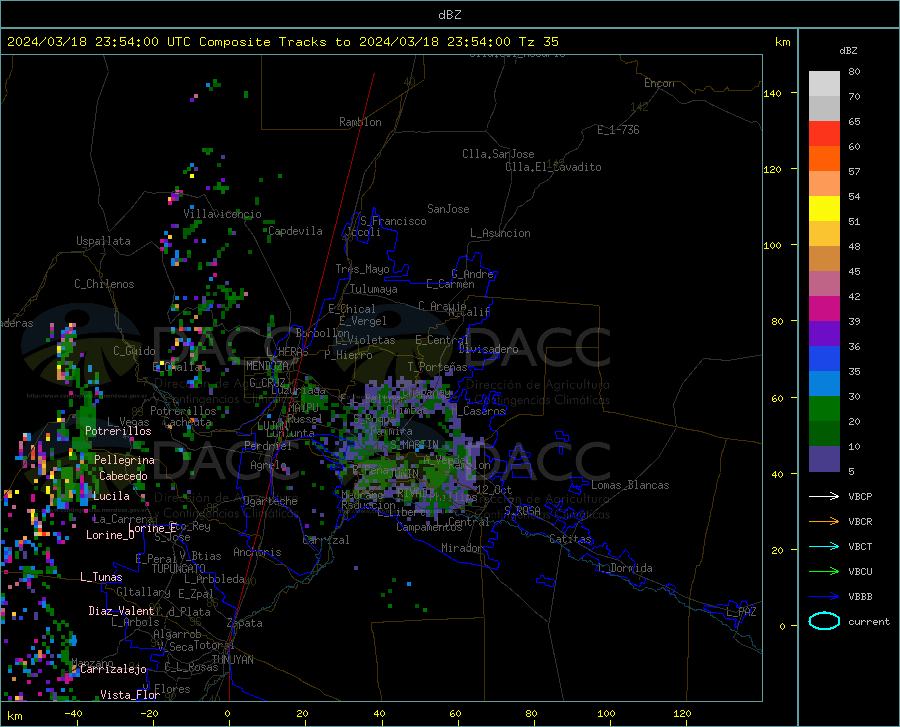Image resolution: width=900 pixels, height=727 pixels.
Task: Click the 'Anchoris' map label
Action: coord(257,552)
